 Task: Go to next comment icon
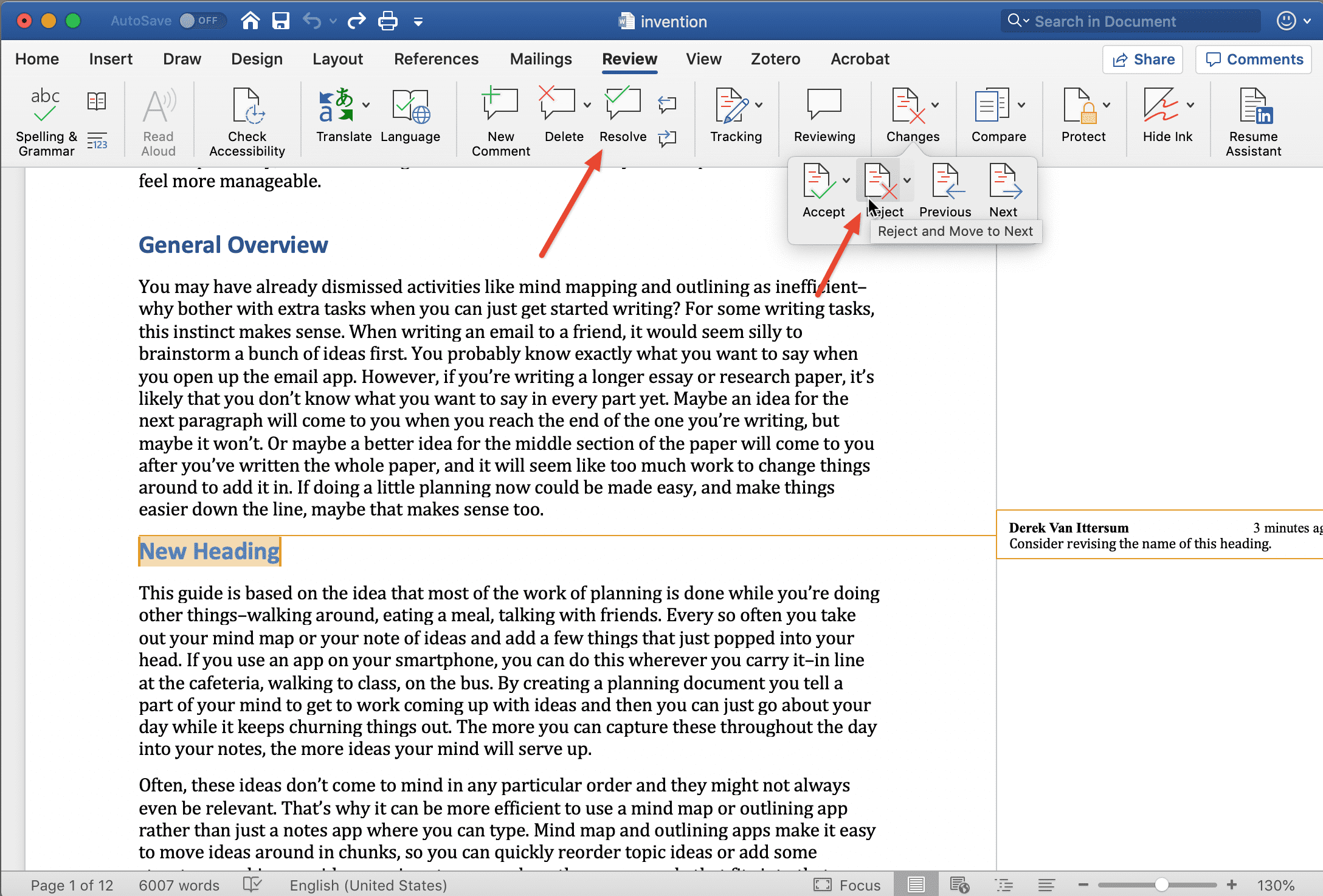point(667,138)
